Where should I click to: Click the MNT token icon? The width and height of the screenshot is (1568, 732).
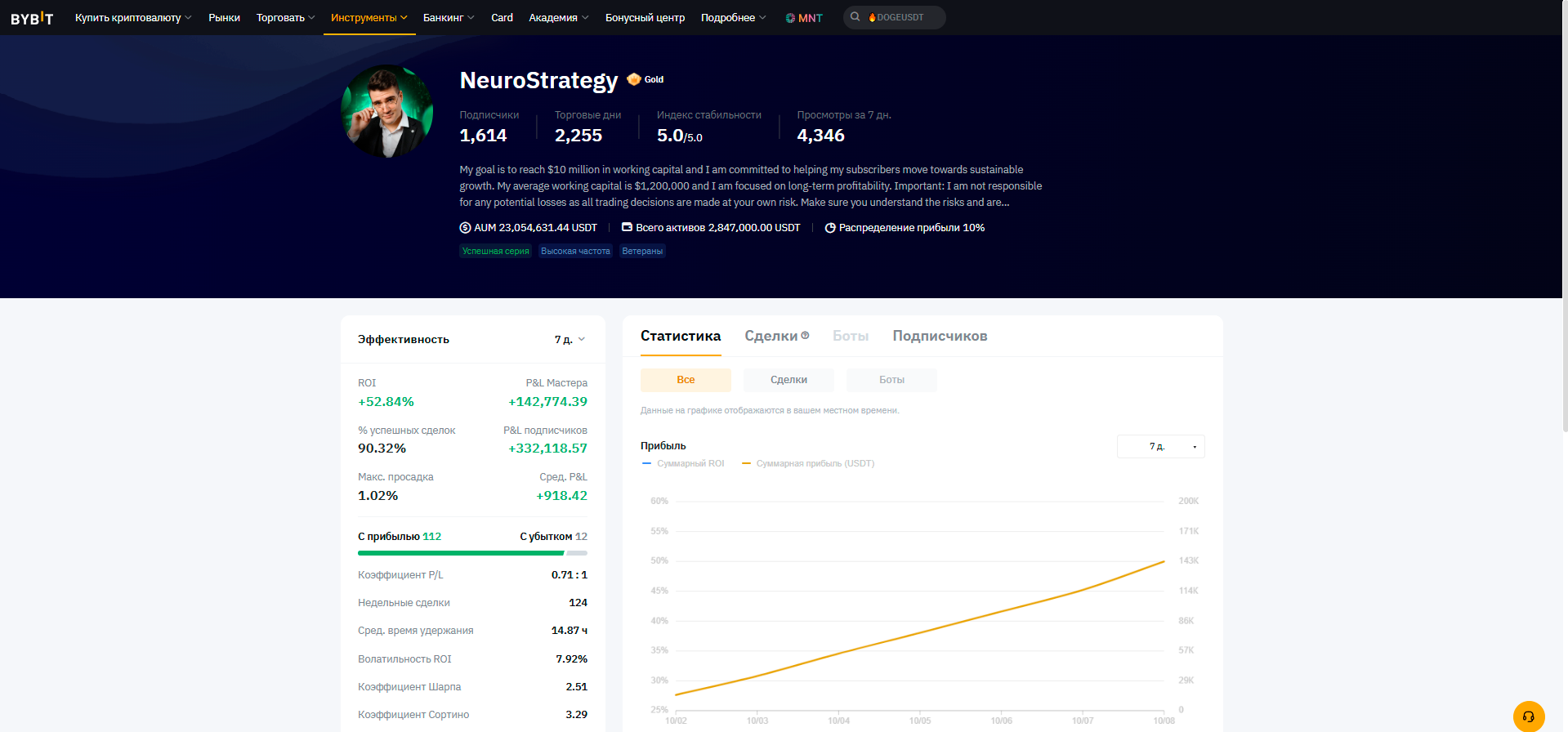tap(790, 18)
